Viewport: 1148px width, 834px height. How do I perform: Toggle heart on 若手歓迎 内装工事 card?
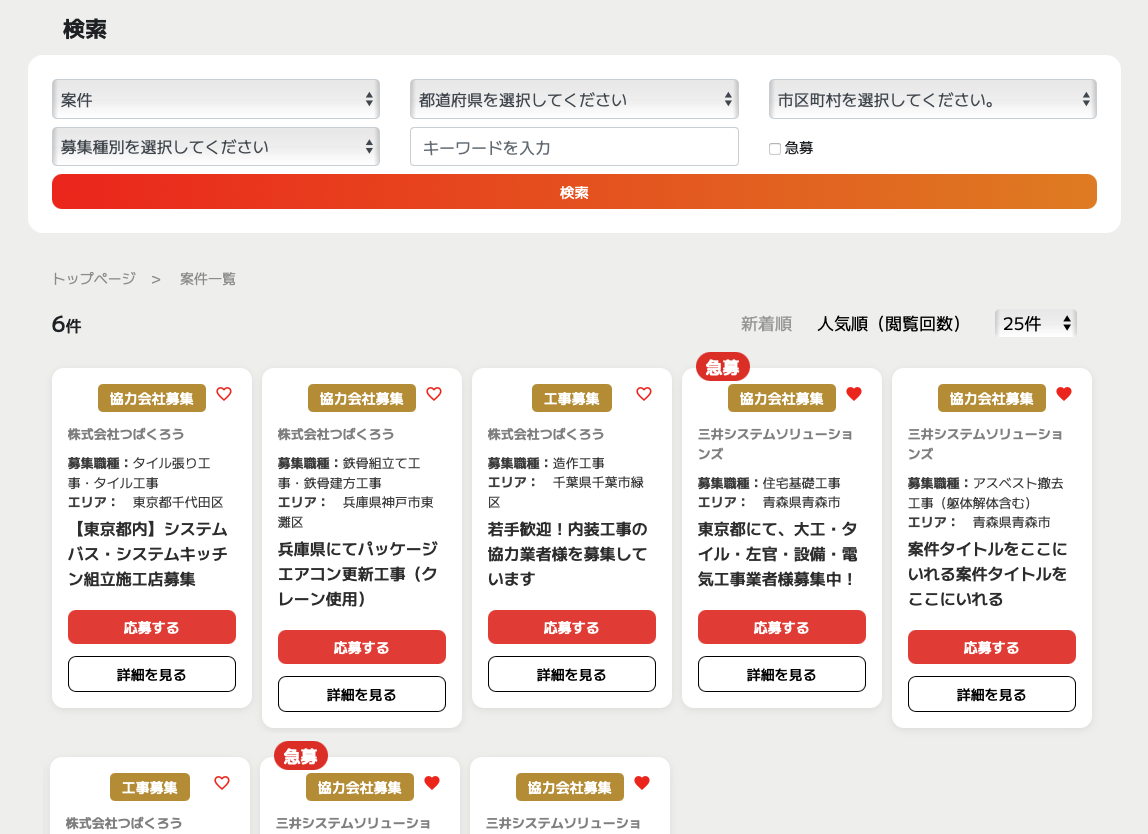[644, 394]
